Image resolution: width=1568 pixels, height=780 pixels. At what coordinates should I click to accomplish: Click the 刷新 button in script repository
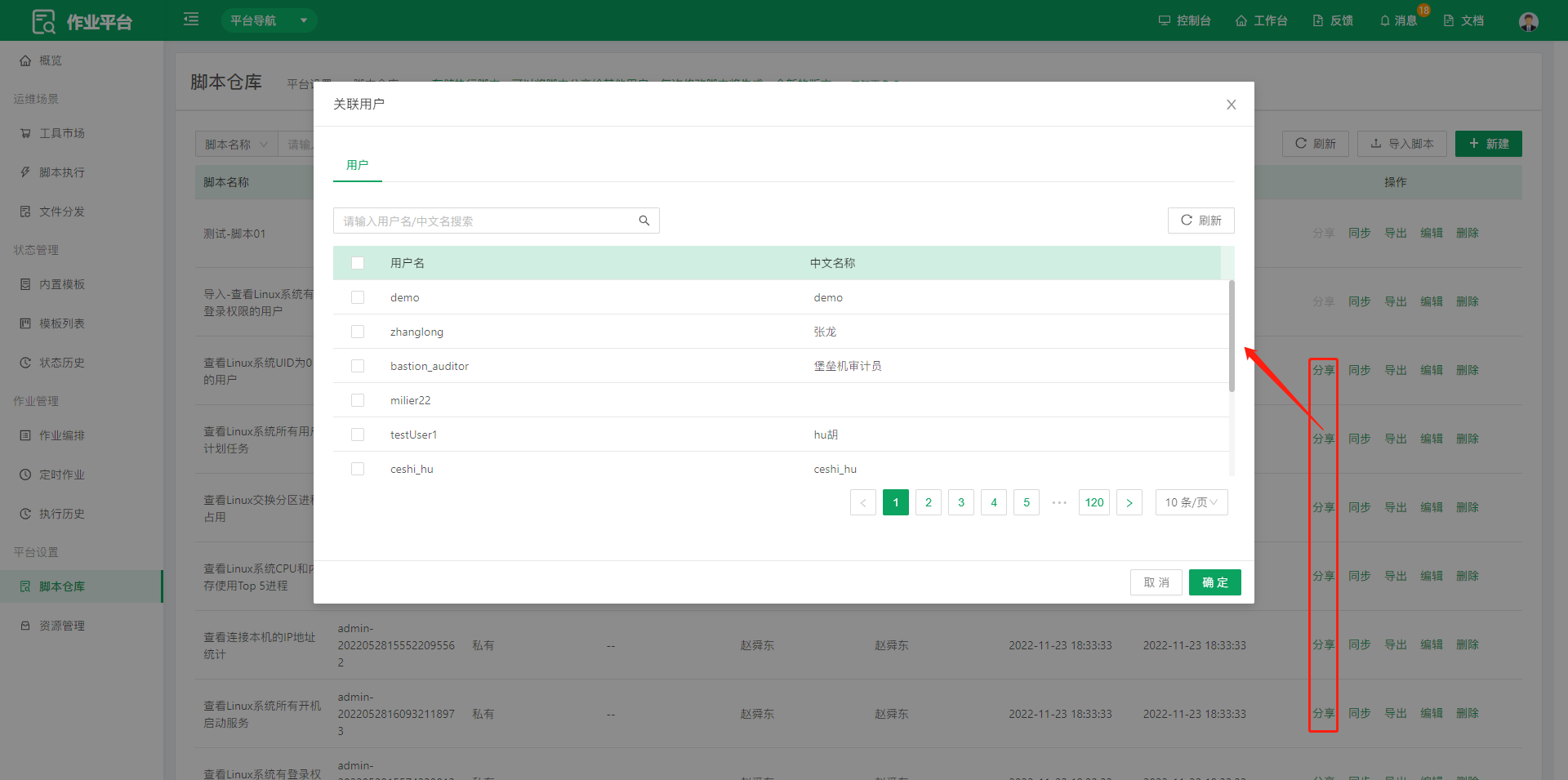point(1316,144)
